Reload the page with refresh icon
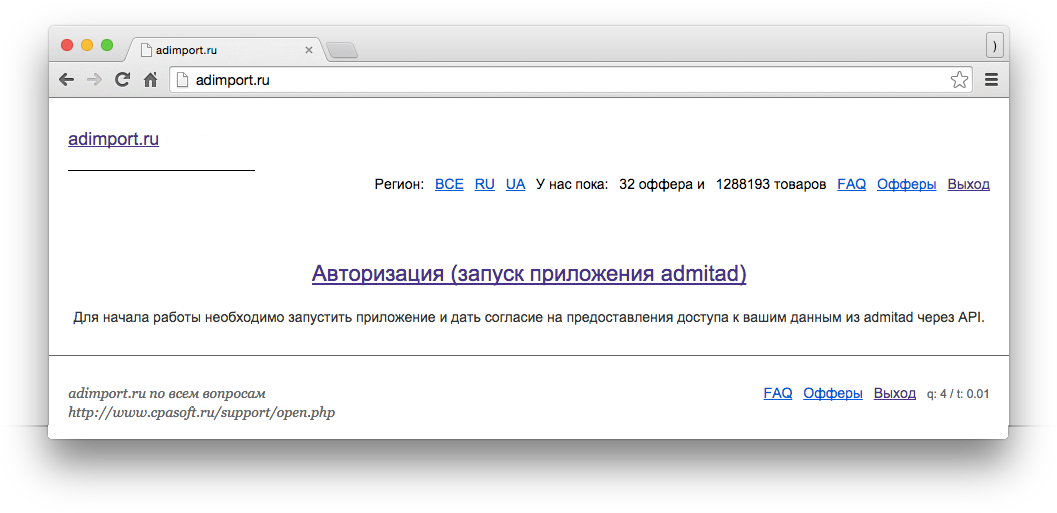This screenshot has width=1057, height=513. click(122, 80)
